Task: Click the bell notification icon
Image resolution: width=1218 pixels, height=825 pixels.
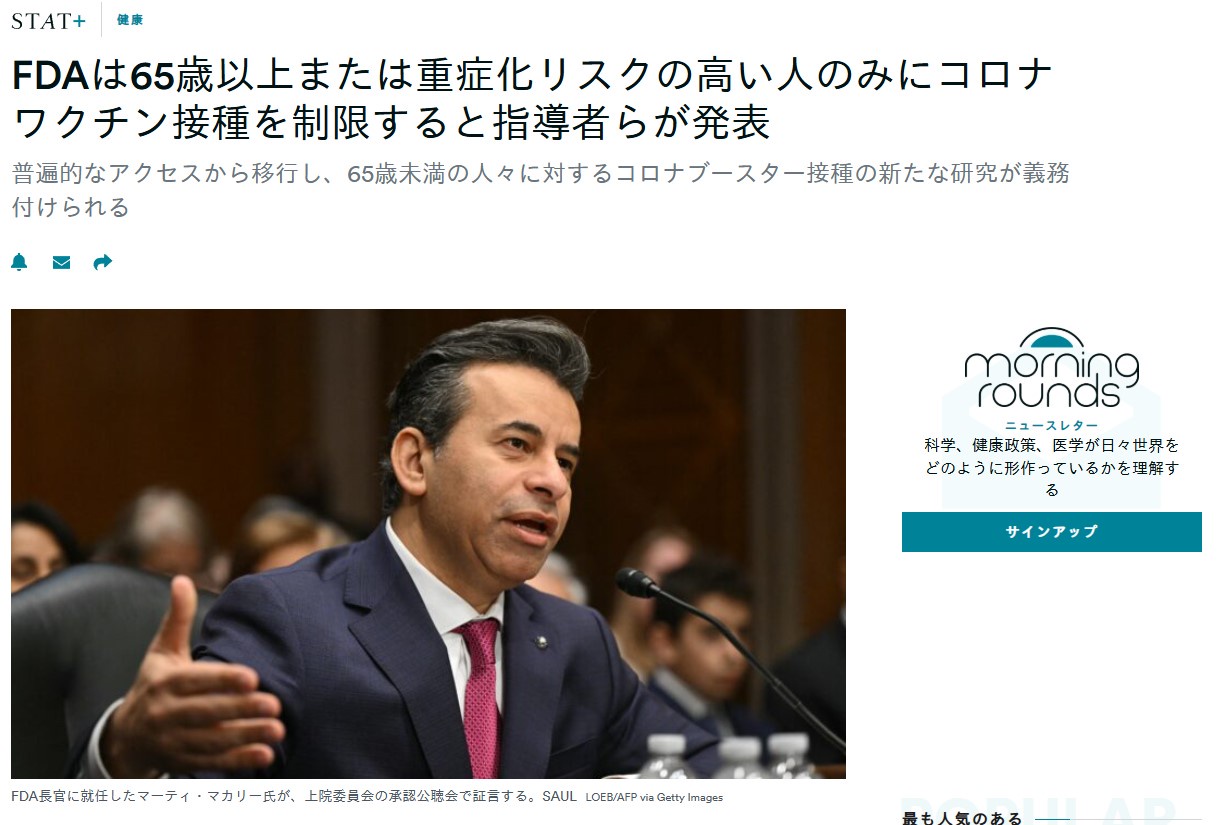Action: (x=19, y=262)
